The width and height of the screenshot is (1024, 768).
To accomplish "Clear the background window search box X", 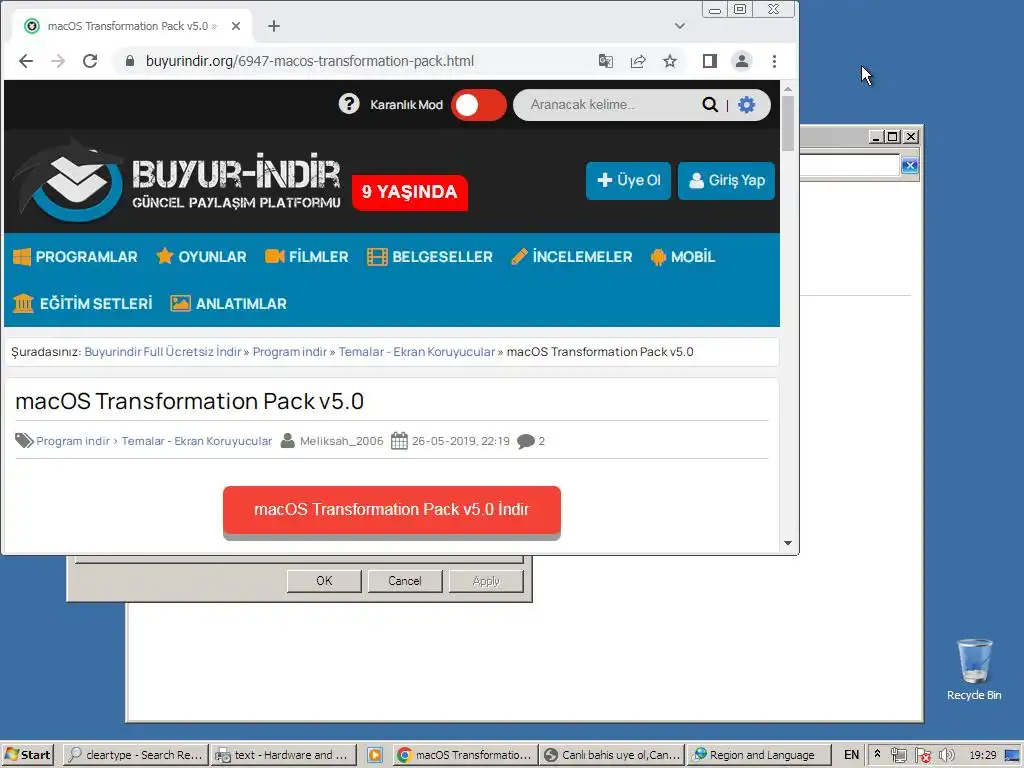I will pyautogui.click(x=910, y=166).
